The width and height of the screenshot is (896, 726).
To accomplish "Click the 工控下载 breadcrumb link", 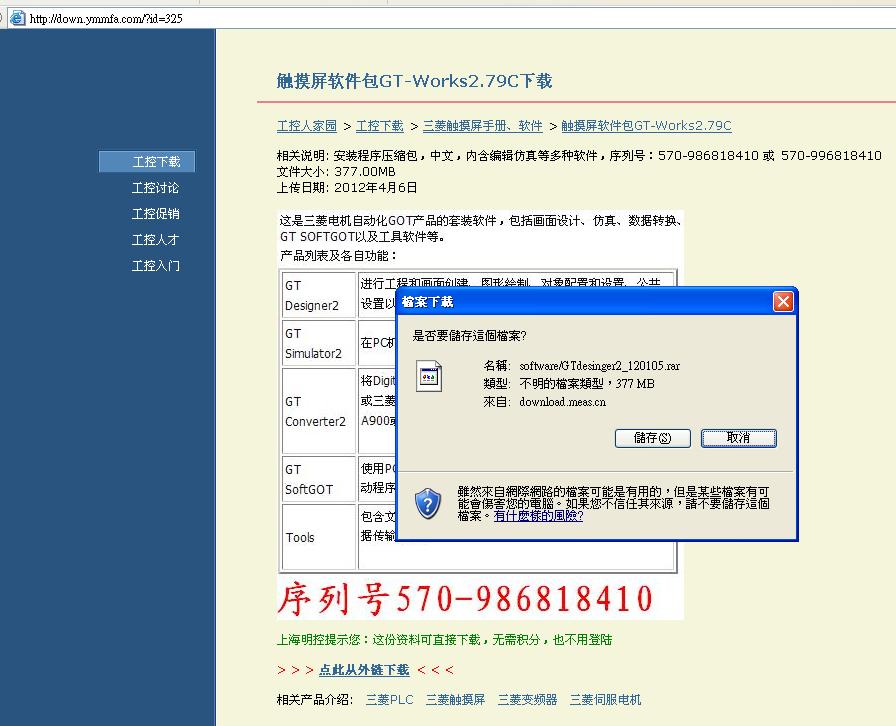I will (380, 126).
